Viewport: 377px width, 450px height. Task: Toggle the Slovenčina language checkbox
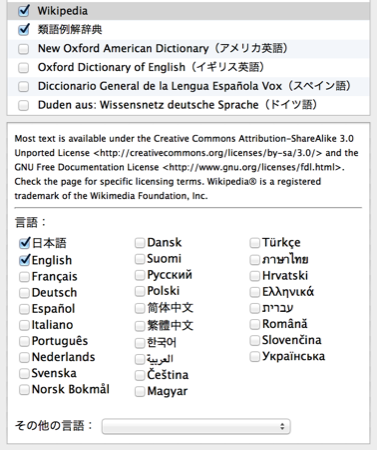tap(255, 340)
